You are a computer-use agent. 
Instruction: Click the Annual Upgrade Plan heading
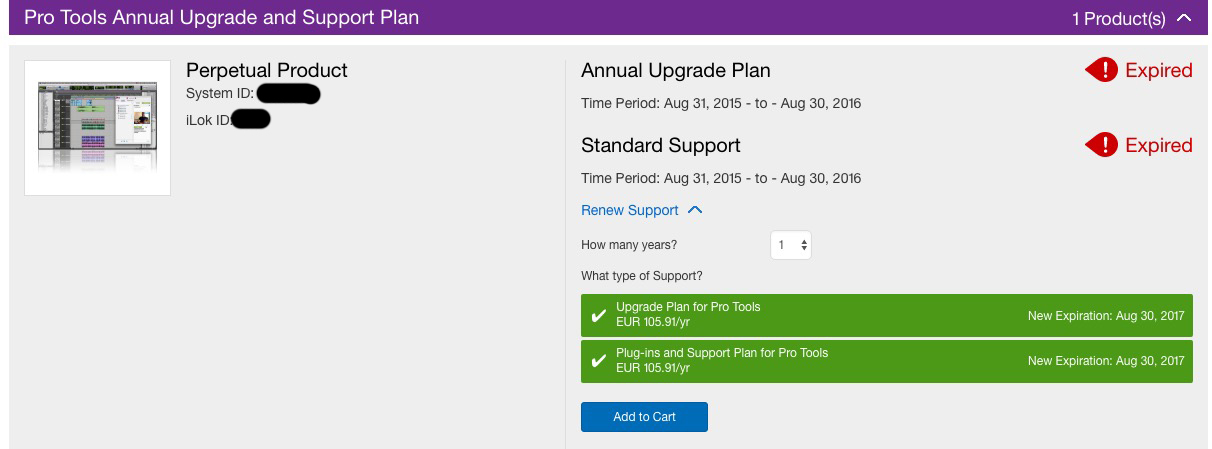(675, 70)
